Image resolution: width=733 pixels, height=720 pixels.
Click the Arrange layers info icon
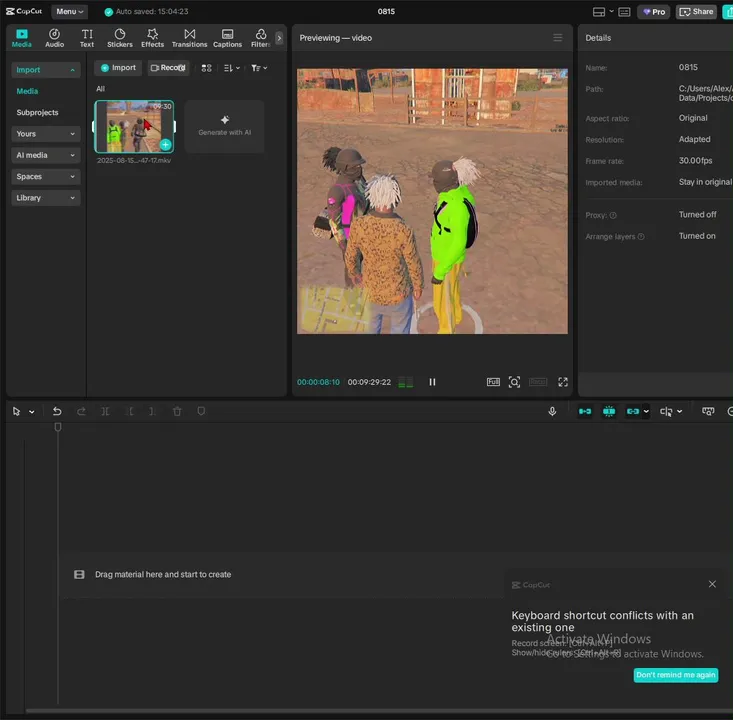point(641,237)
